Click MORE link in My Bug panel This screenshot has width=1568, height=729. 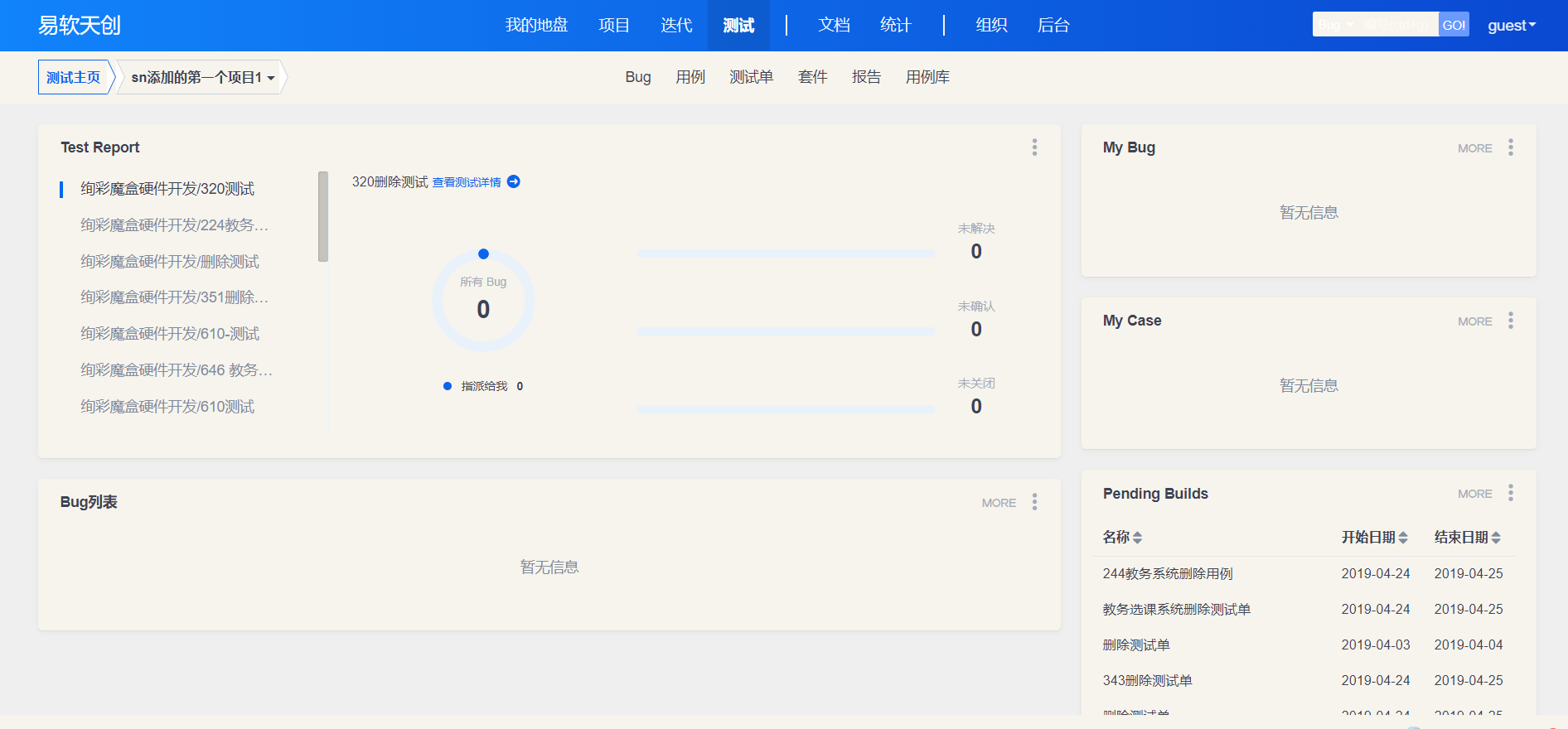1474,148
